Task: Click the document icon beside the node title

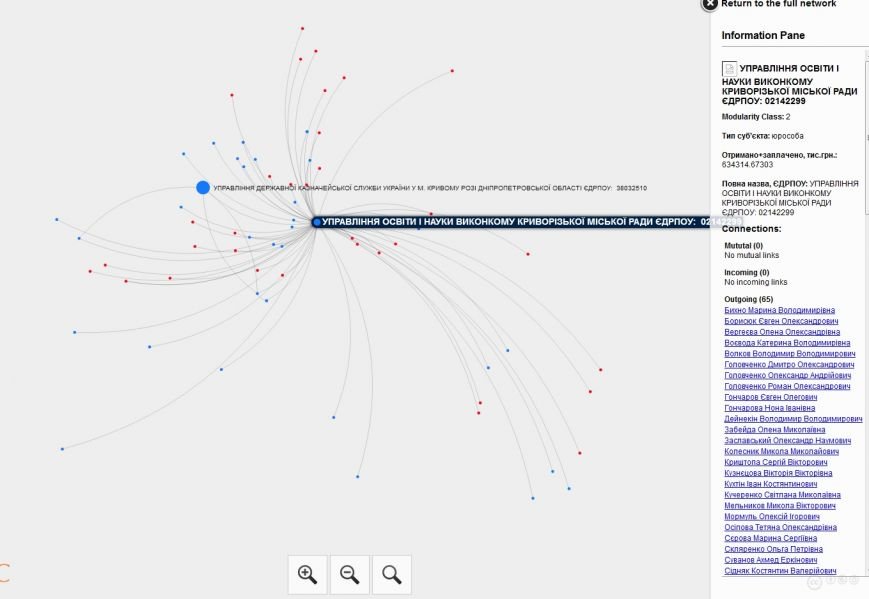Action: (729, 69)
